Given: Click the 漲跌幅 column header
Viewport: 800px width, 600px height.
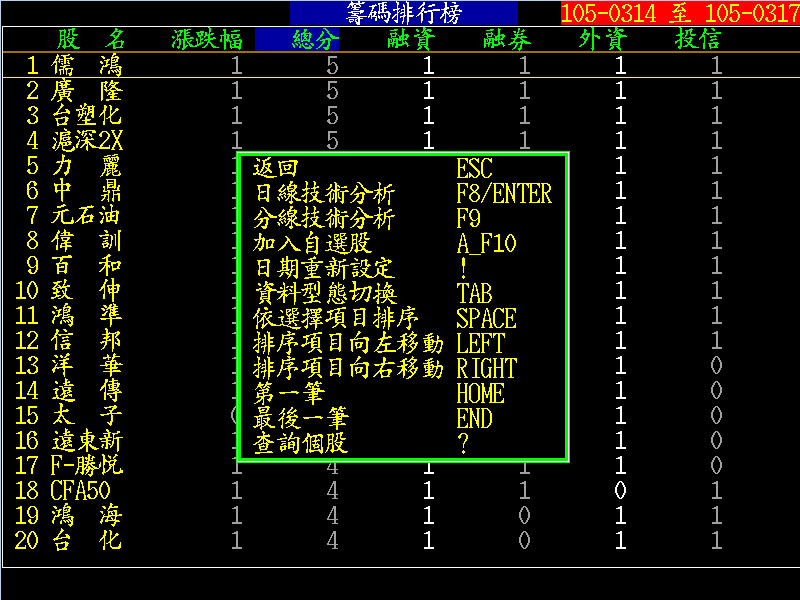Looking at the screenshot, I should 207,39.
